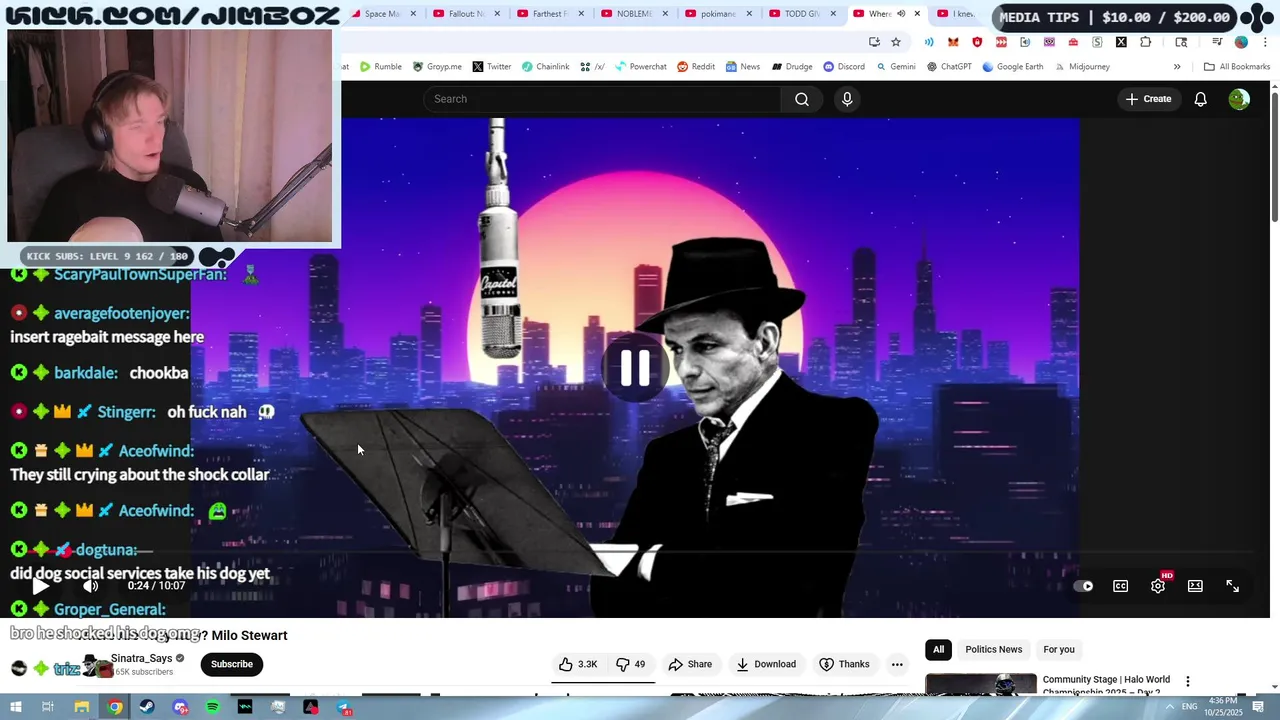The width and height of the screenshot is (1280, 720).
Task: Switch to theater mode in the player
Action: pyautogui.click(x=1195, y=586)
